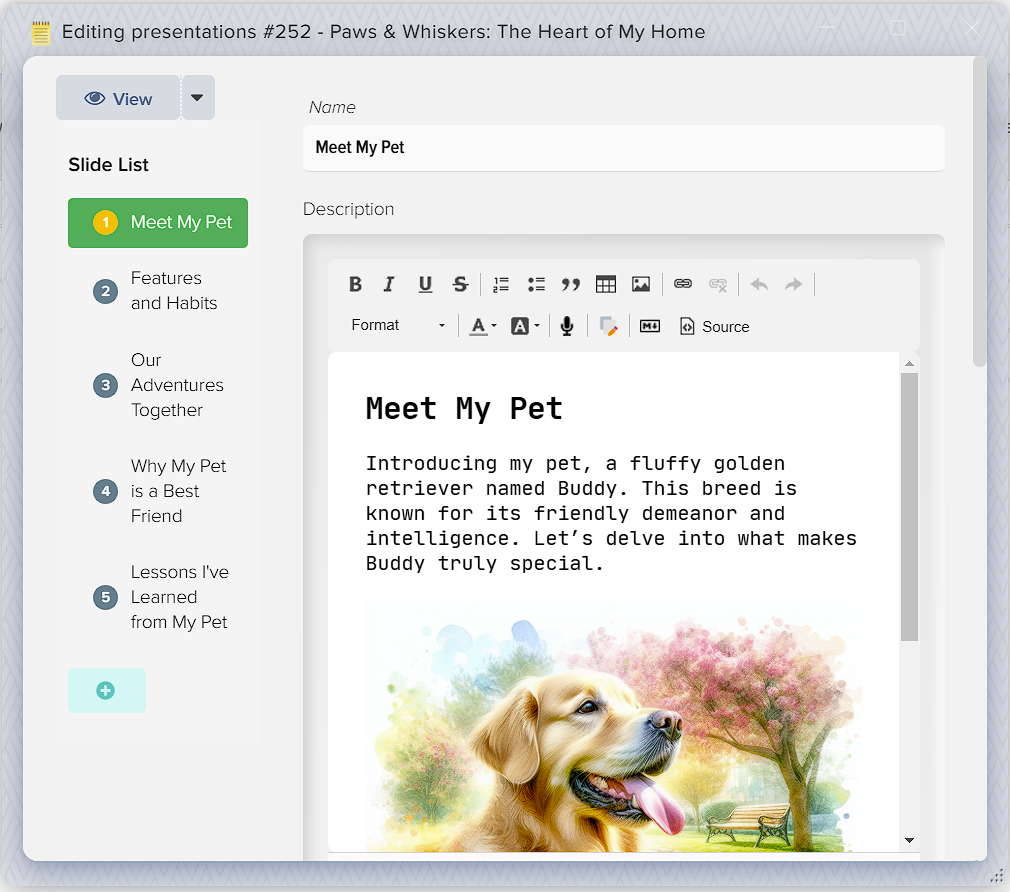The image size is (1010, 892).
Task: Click the slide number 3 badge
Action: click(106, 385)
